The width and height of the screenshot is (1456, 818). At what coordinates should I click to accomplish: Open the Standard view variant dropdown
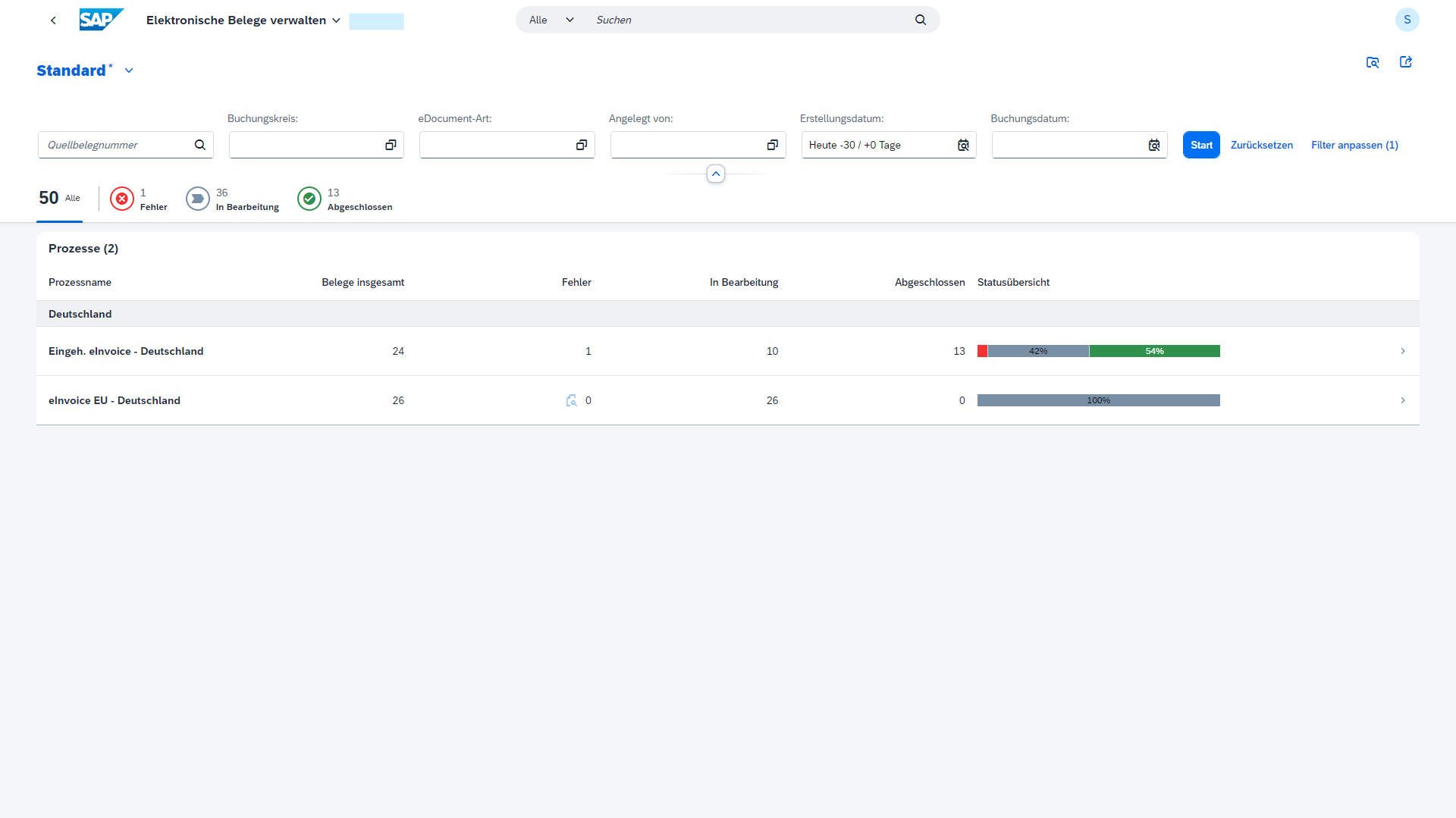pyautogui.click(x=129, y=71)
